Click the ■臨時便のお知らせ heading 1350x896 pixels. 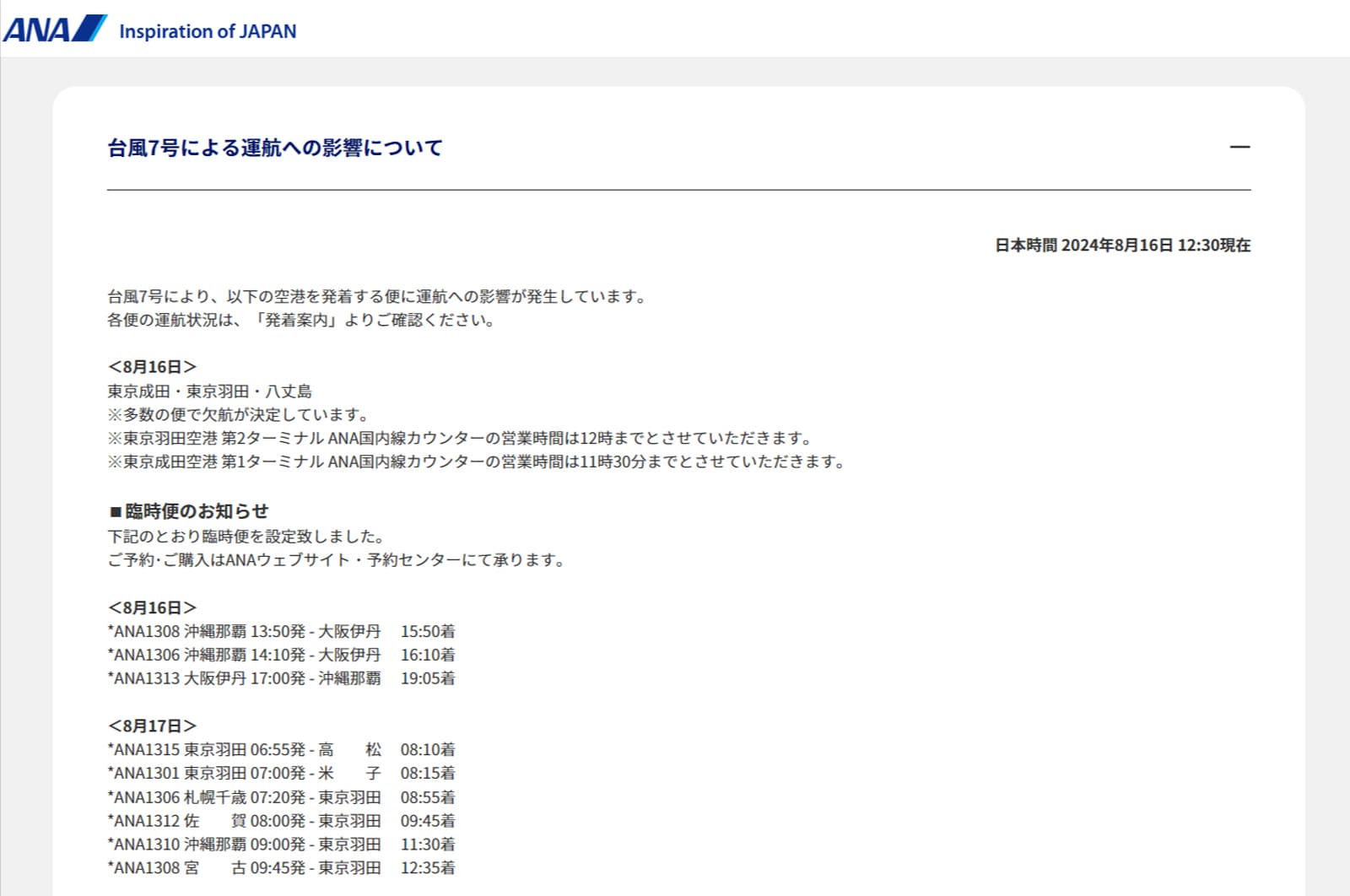pos(188,511)
